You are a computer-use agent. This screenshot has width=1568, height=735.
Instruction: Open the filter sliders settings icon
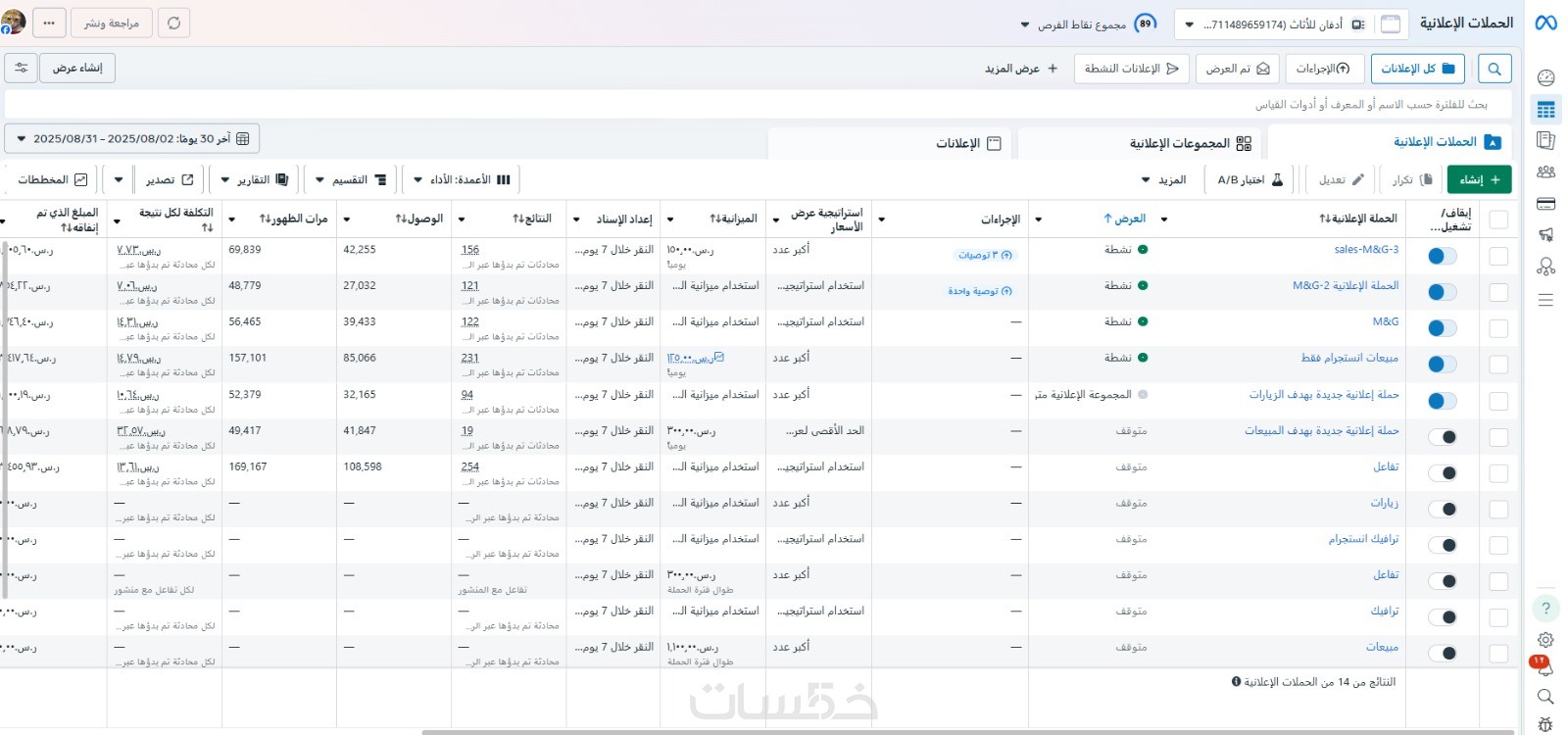(x=21, y=68)
